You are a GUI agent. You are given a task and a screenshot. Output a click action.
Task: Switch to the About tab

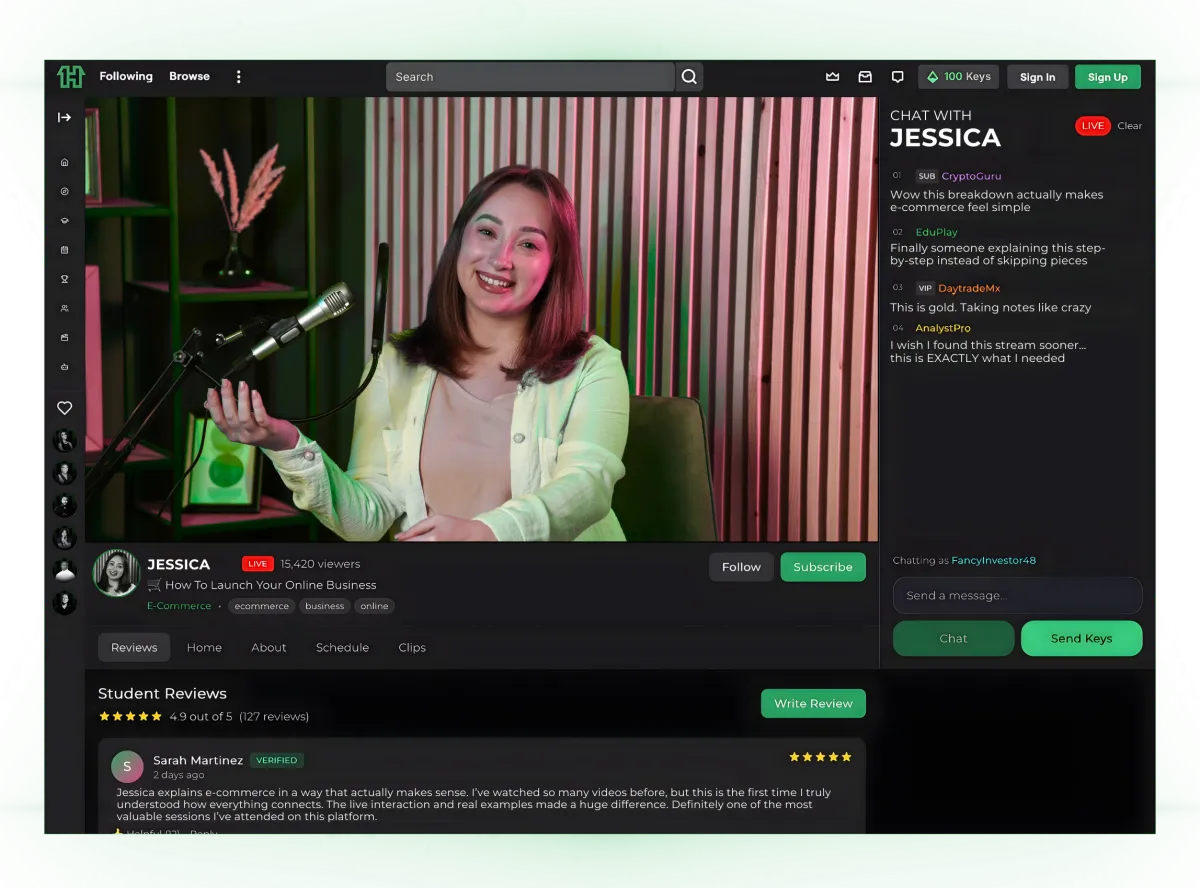tap(269, 648)
